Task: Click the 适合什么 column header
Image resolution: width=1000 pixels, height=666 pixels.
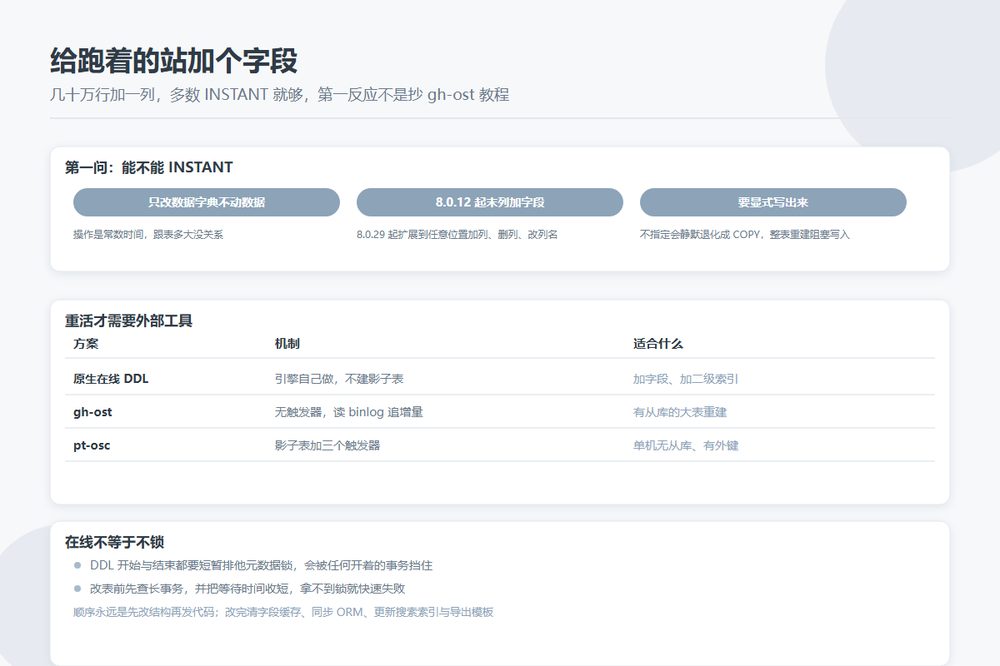Action: point(658,344)
